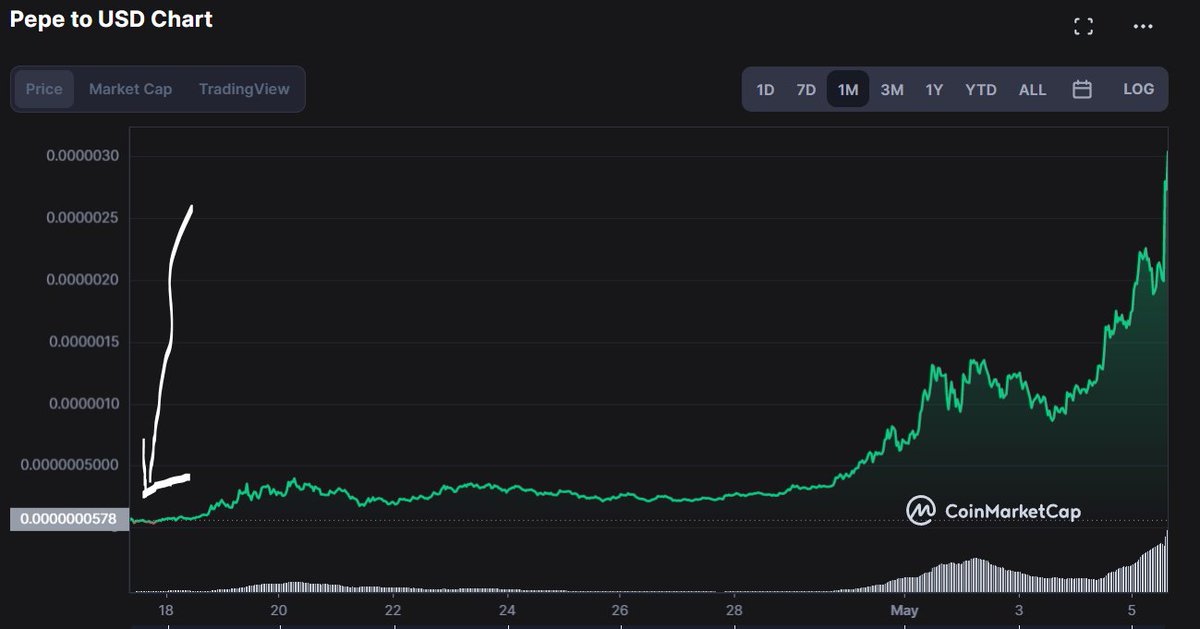Open the TradingView chart tab
Image resolution: width=1200 pixels, height=629 pixels.
pos(244,89)
